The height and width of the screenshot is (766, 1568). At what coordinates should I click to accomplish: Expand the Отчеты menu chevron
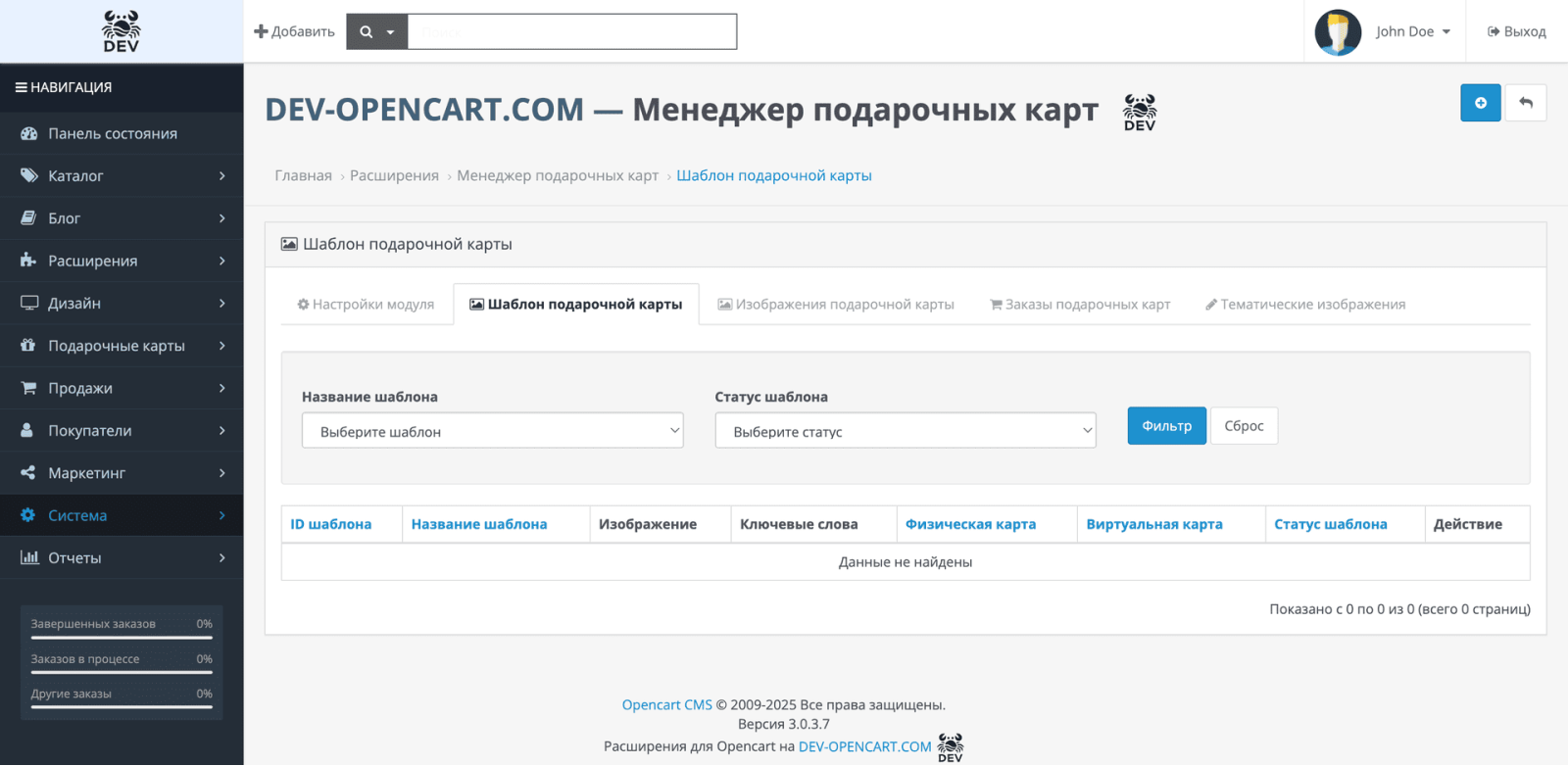coord(222,557)
